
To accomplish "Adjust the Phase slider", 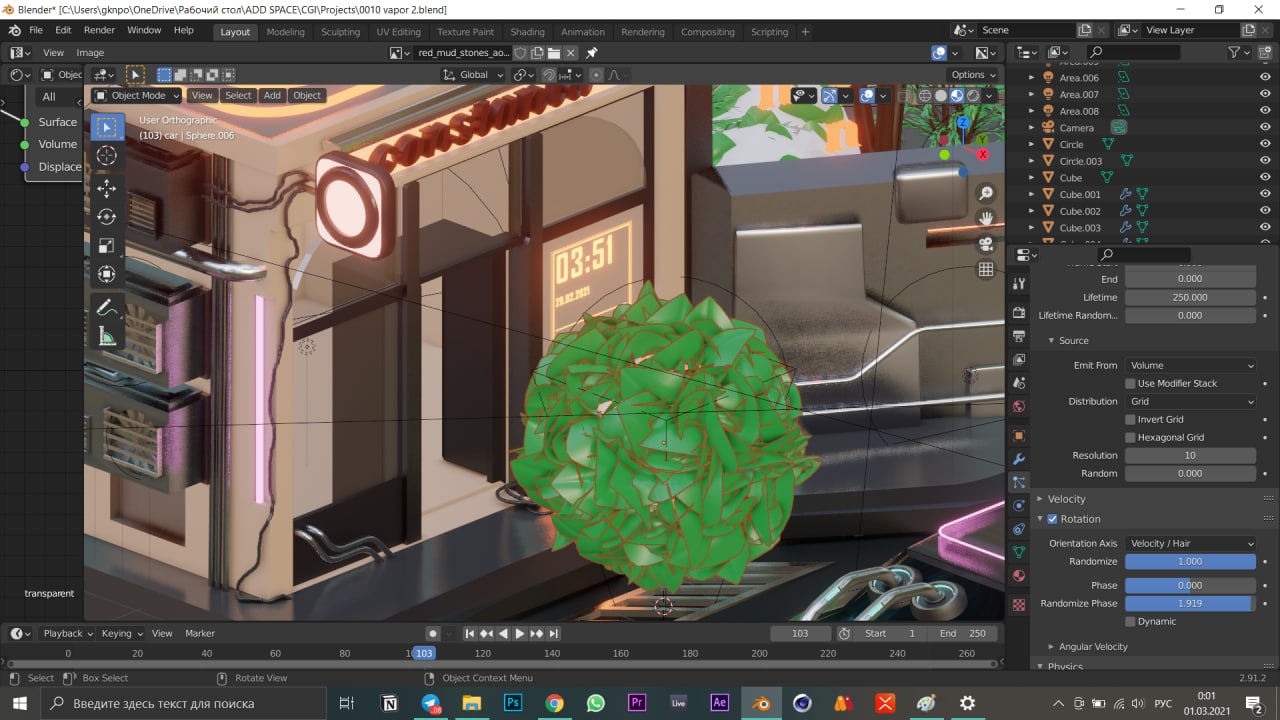I will coord(1190,585).
